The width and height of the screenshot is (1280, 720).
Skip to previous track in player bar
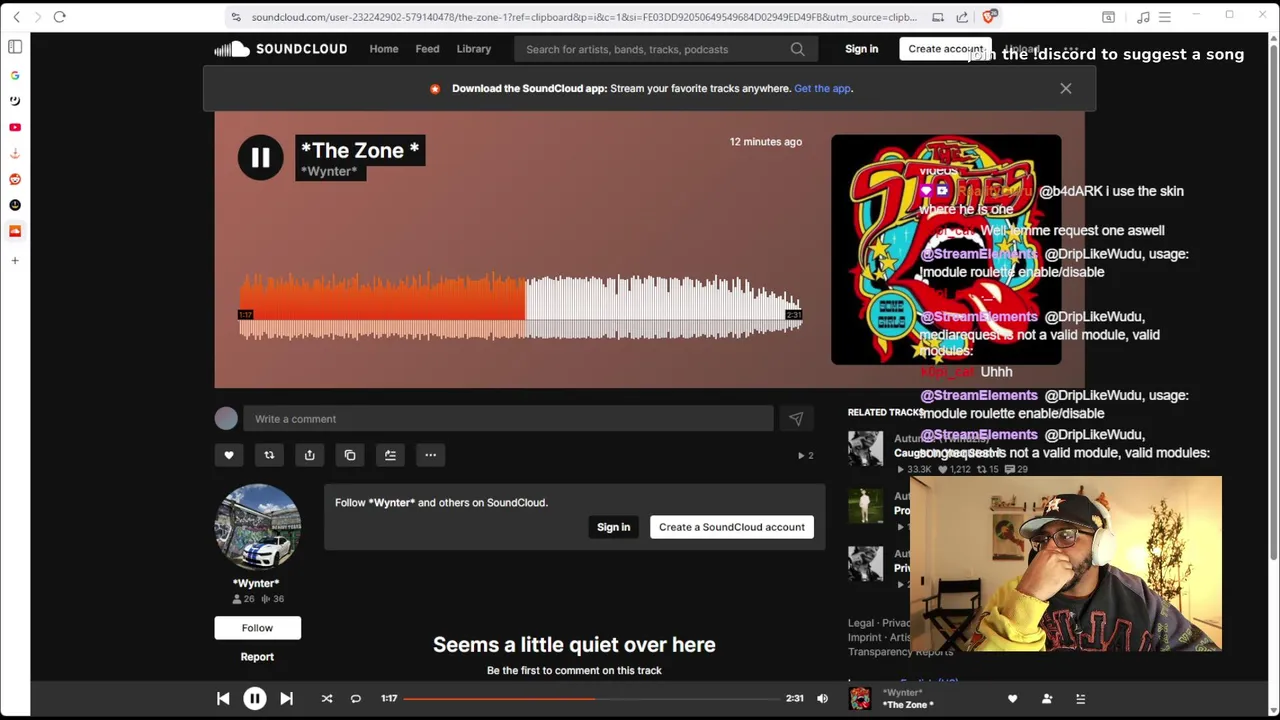(x=223, y=699)
